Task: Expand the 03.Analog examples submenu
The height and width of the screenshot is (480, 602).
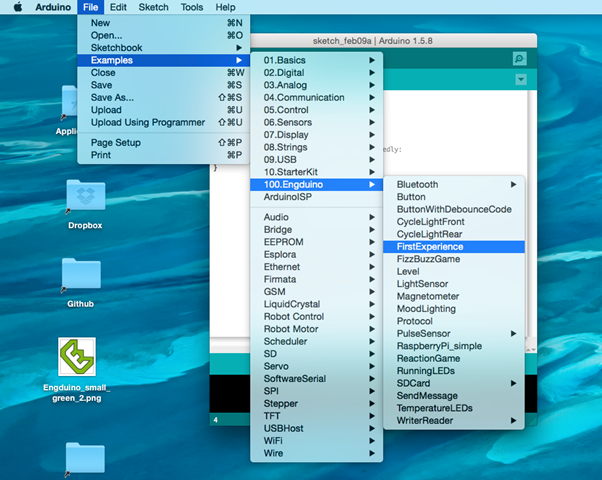Action: click(x=316, y=85)
